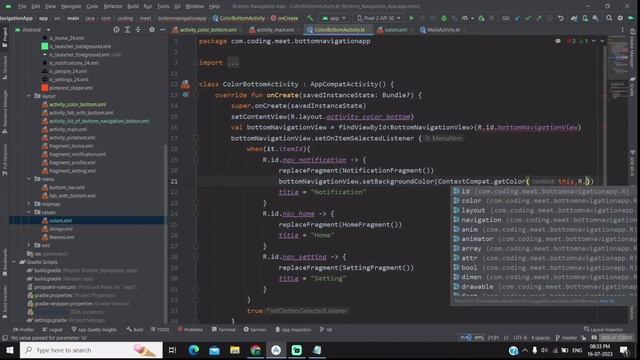Viewport: 640px width, 360px height.
Task: Click the rollback undo arrow in toolbar
Action: [561, 18]
